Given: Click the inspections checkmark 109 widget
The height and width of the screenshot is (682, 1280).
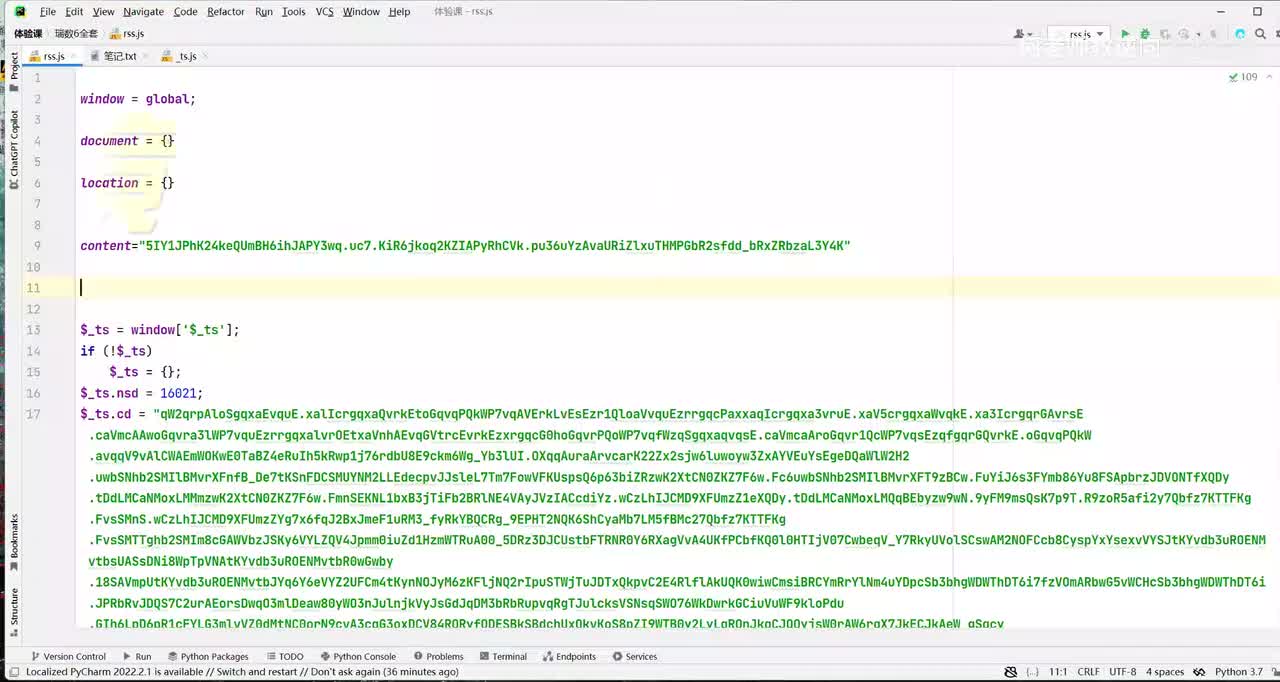Looking at the screenshot, I should pos(1243,77).
